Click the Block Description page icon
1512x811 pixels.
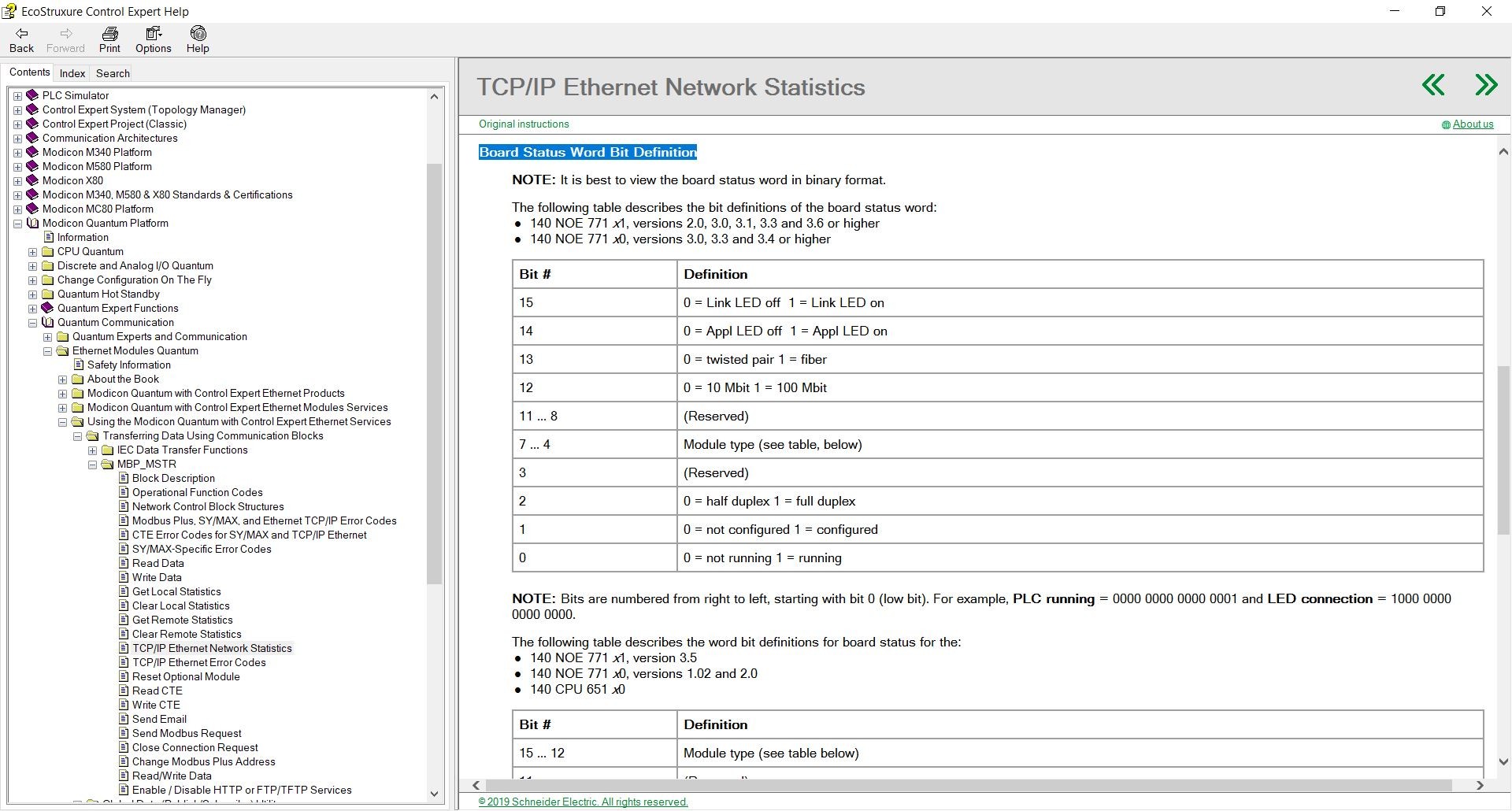tap(124, 478)
